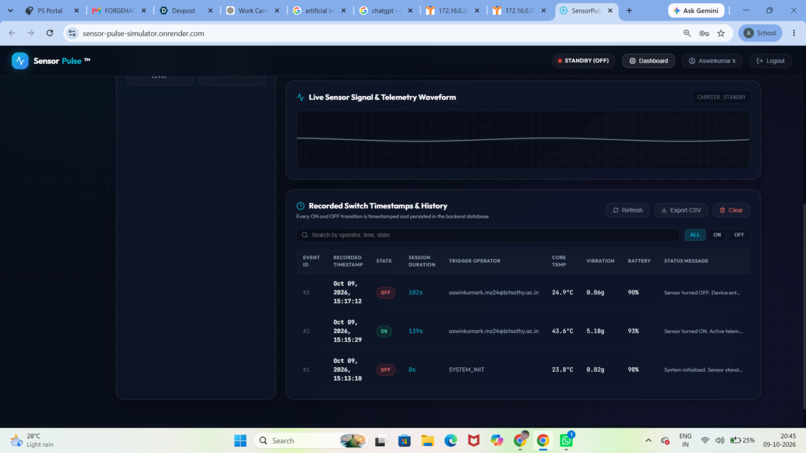Close the SensorPulse browser tab
The height and width of the screenshot is (453, 806).
click(x=610, y=10)
